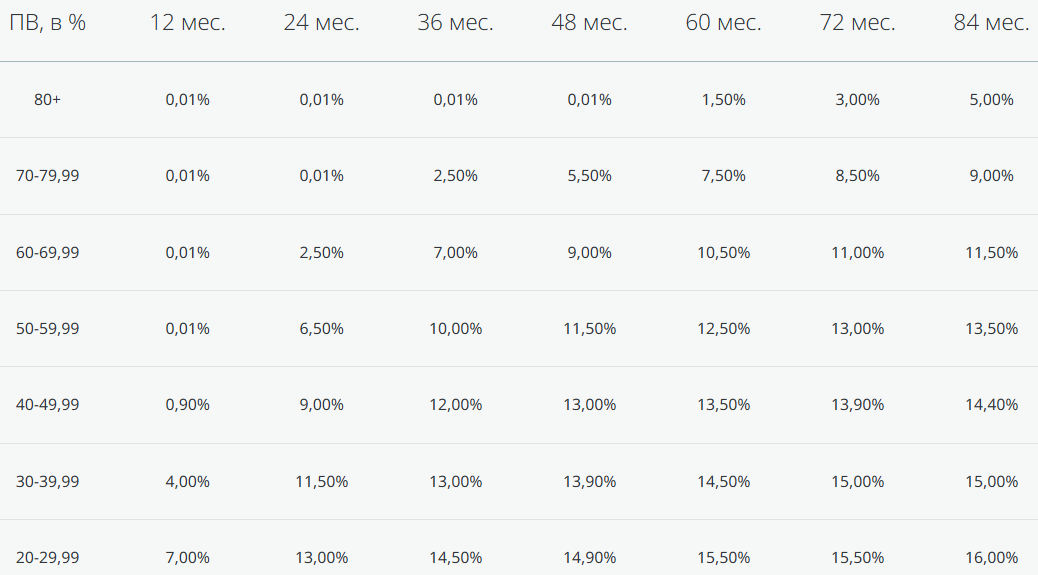Click the 1,50% cell in the 80+ row
Image resolution: width=1038 pixels, height=575 pixels.
(x=723, y=100)
